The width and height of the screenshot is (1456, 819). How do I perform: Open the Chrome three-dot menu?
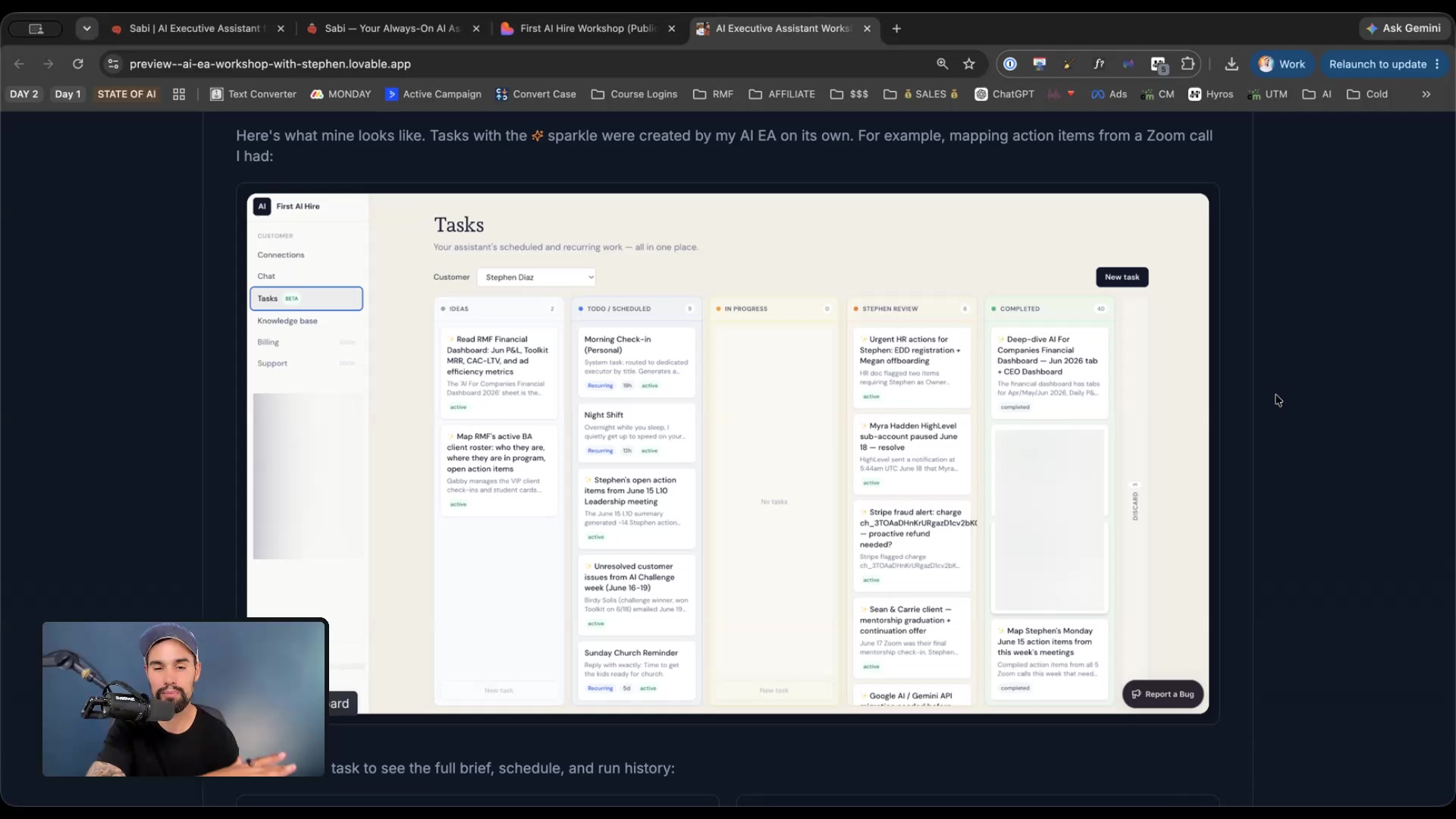[1438, 64]
